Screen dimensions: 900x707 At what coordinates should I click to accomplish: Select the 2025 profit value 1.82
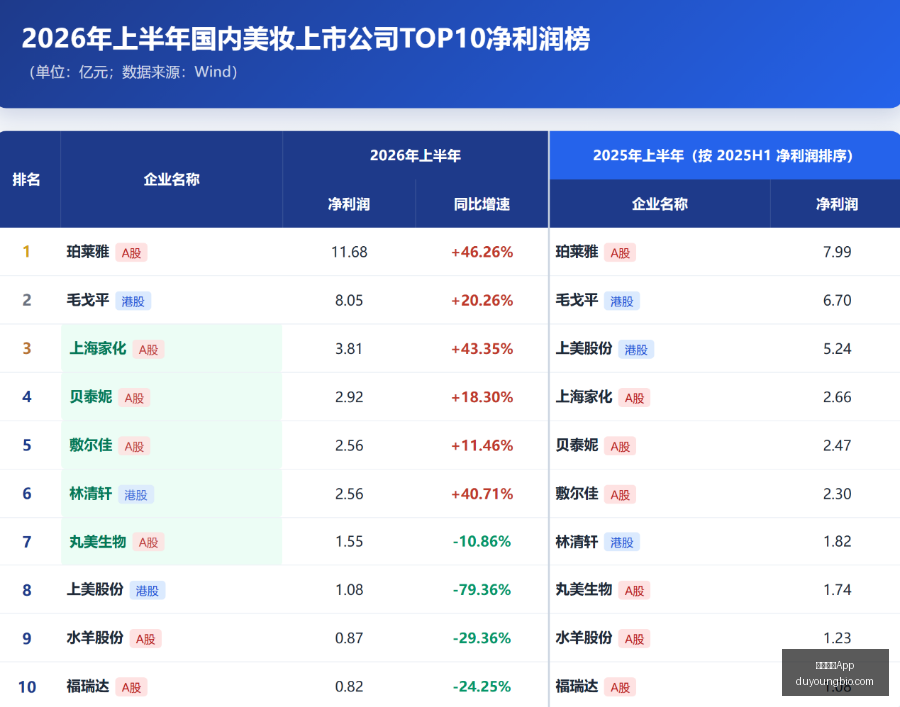click(837, 541)
